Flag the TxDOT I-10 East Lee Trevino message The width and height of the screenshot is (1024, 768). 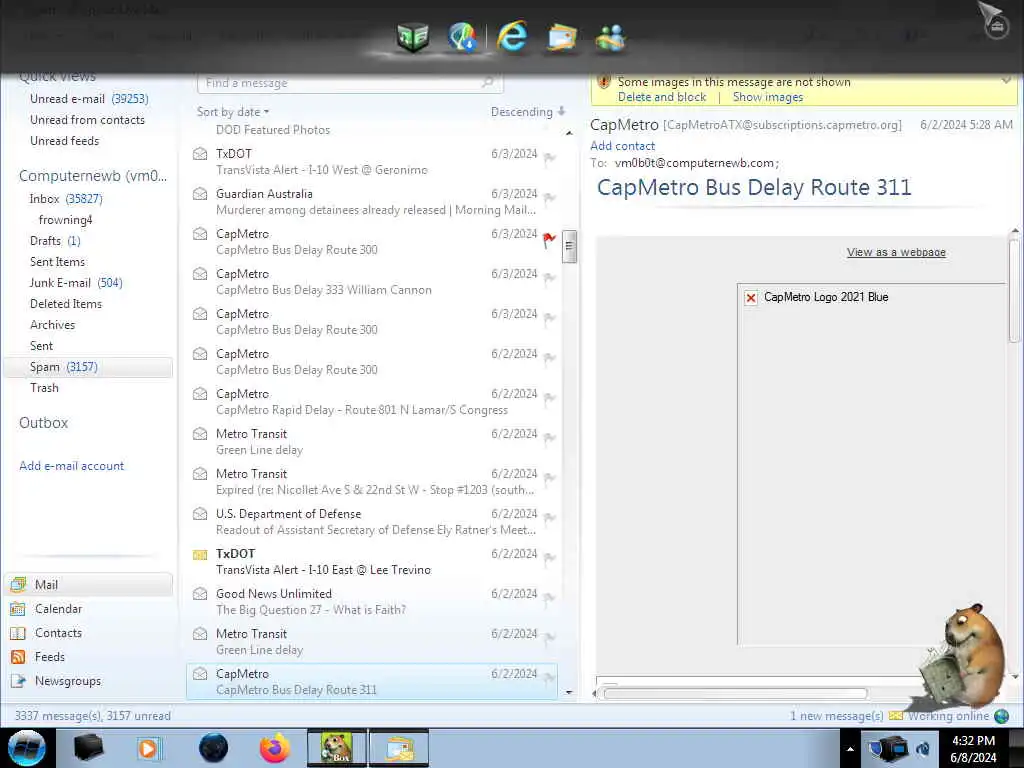tap(549, 558)
